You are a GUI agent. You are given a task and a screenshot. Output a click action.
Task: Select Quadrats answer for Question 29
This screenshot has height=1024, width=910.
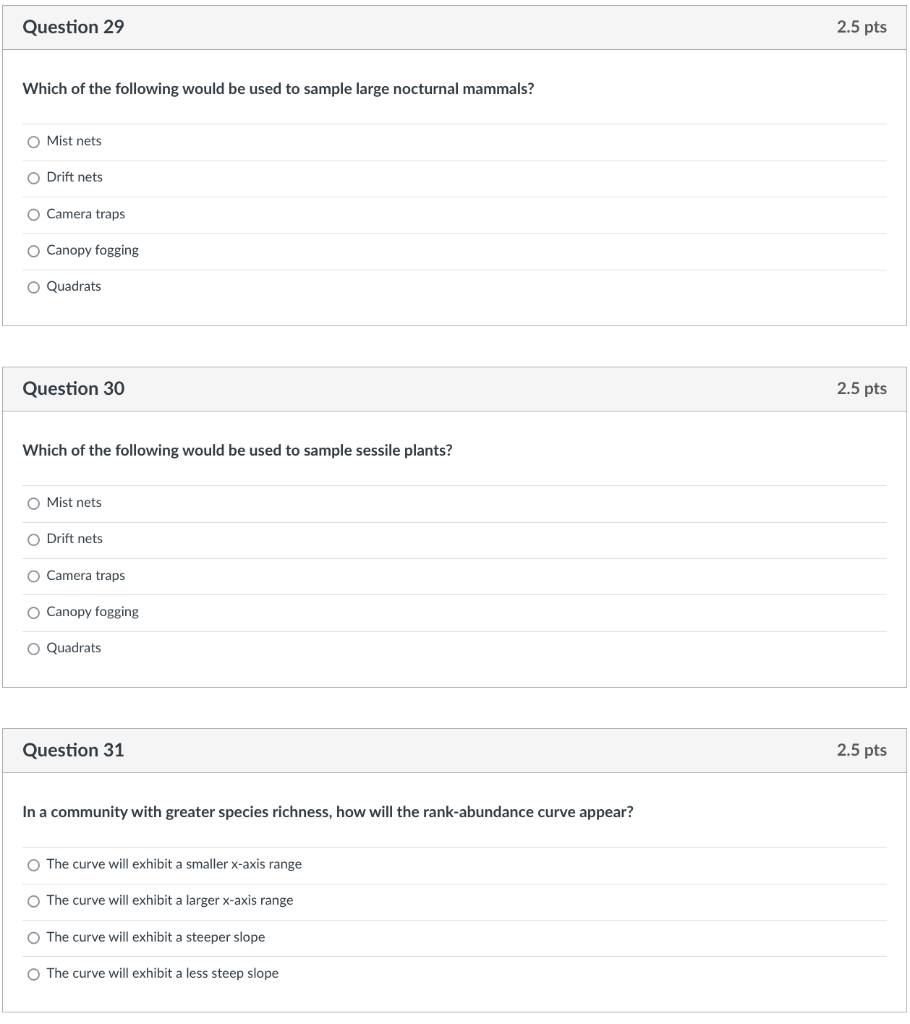point(34,286)
